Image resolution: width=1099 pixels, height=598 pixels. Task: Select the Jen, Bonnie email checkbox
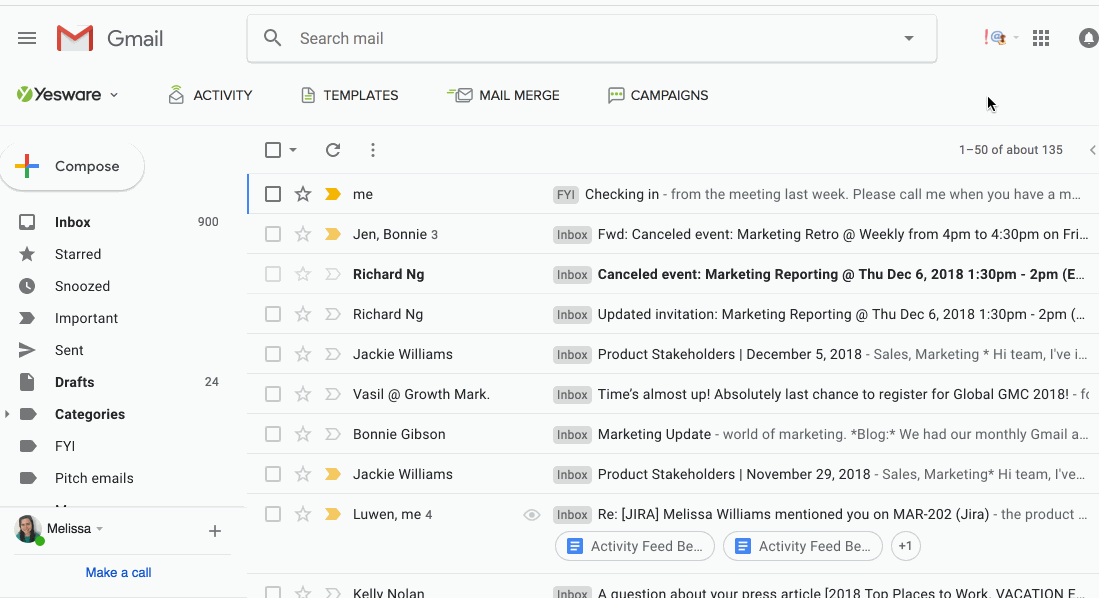tap(273, 234)
